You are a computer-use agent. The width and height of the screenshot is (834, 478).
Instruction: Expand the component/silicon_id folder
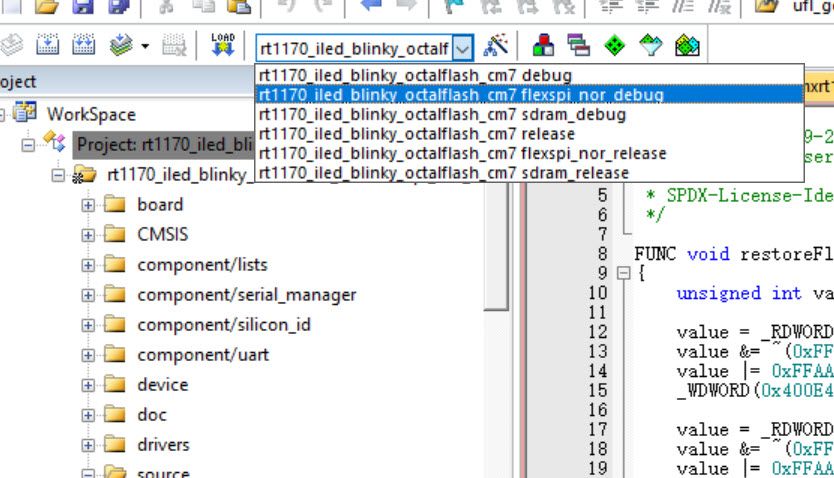pyautogui.click(x=88, y=325)
